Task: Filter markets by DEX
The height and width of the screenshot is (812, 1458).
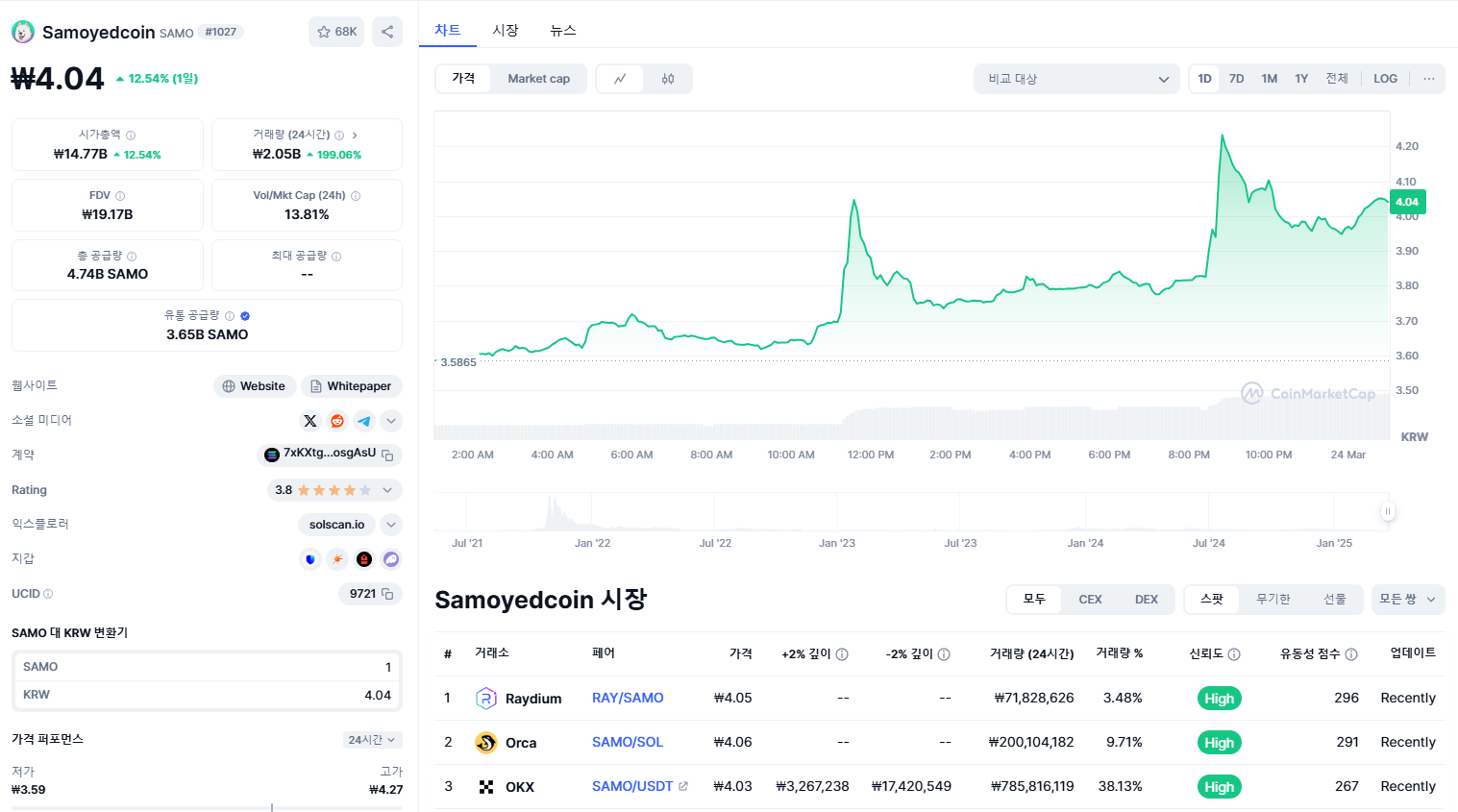Action: tap(1147, 599)
